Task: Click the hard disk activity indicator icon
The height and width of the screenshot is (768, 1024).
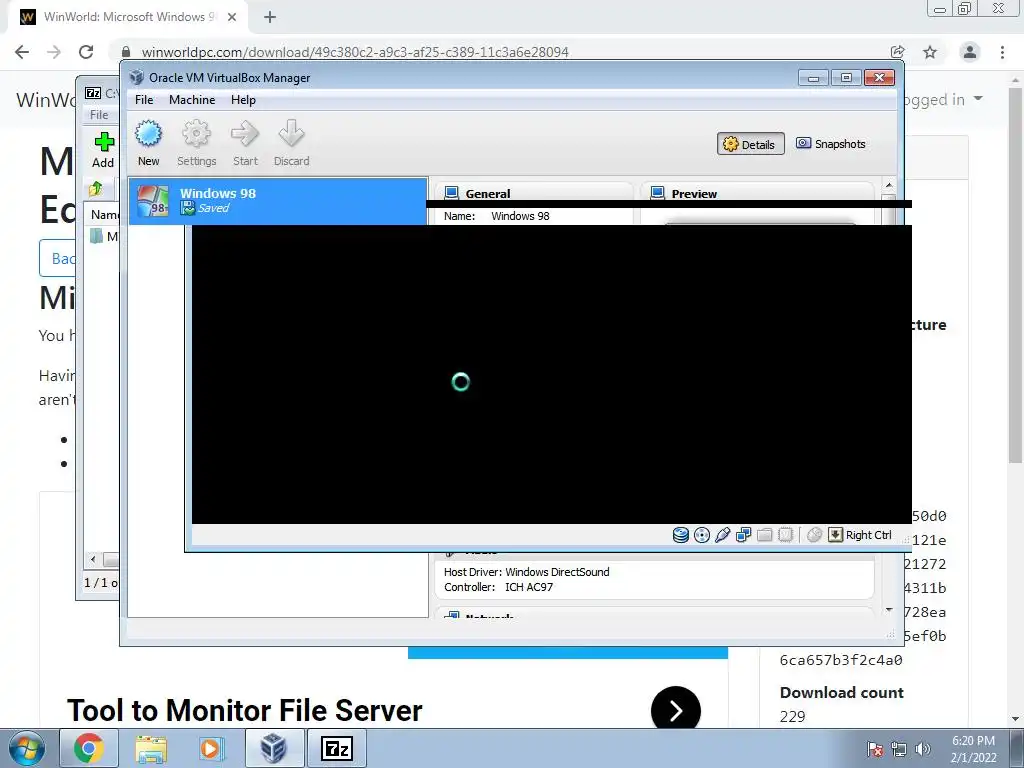Action: tap(680, 535)
